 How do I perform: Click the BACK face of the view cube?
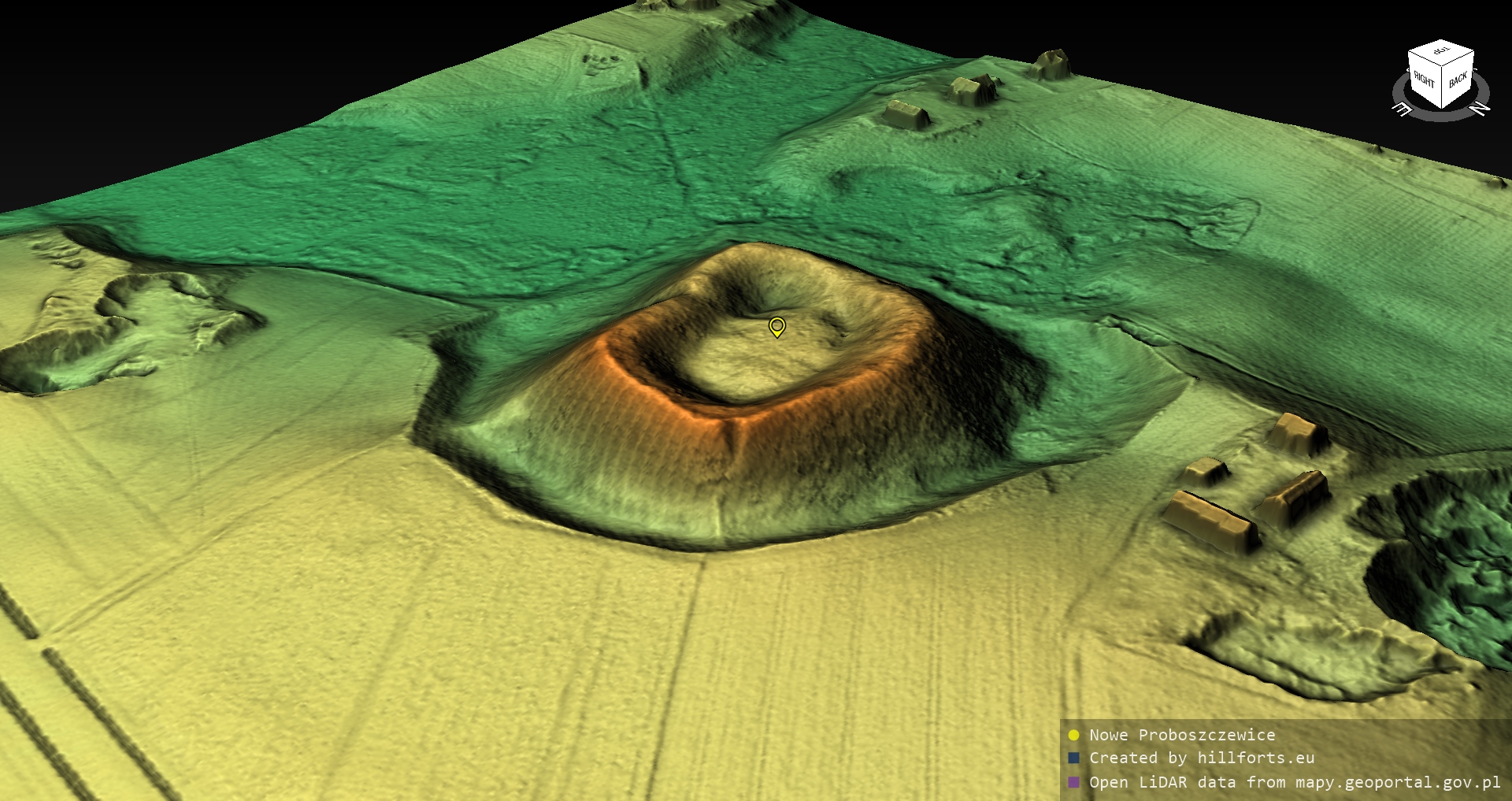tap(1458, 81)
